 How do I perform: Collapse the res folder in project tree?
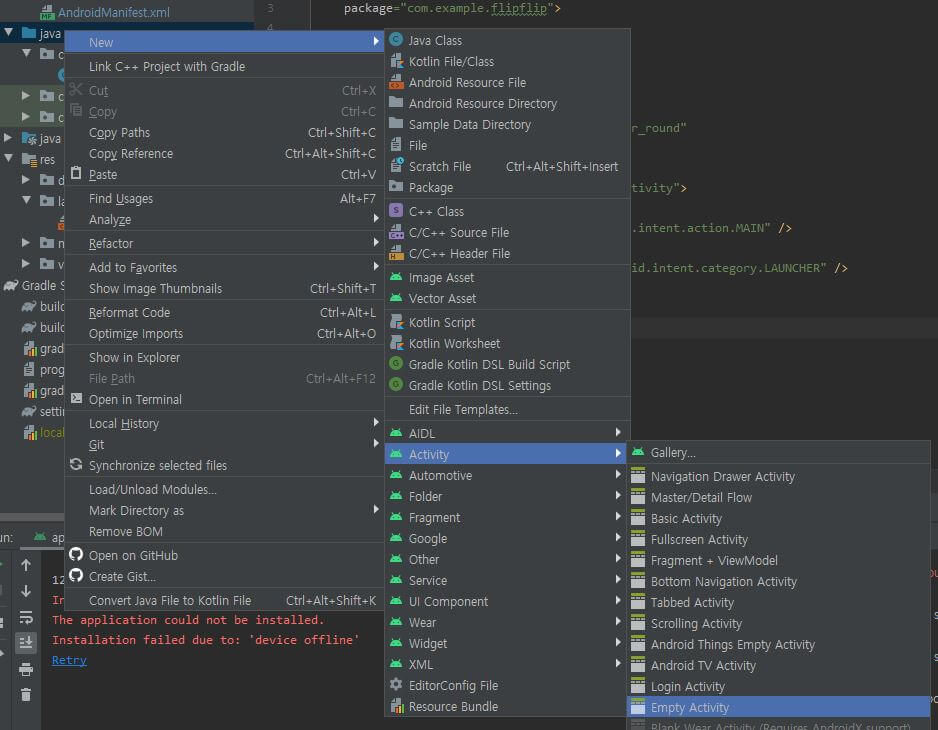point(8,159)
